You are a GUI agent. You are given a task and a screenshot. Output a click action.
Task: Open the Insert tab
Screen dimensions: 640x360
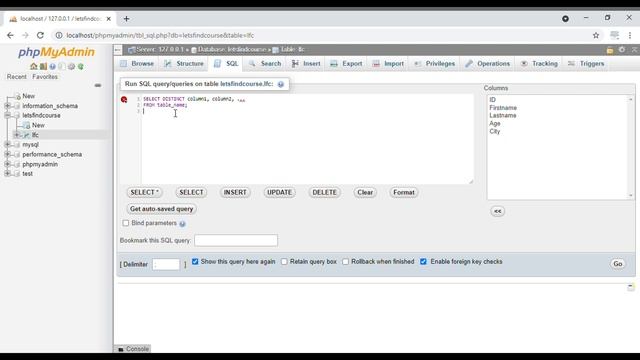[306, 64]
